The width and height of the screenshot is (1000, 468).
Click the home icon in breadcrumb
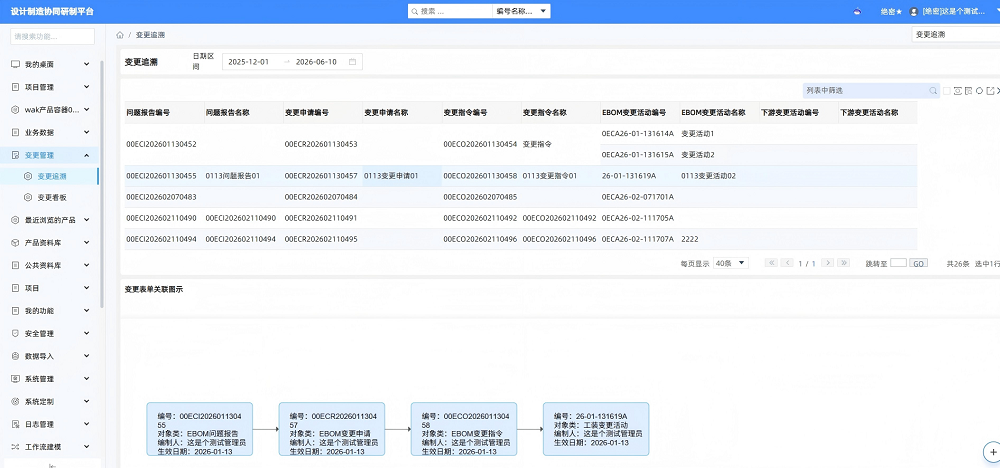(120, 35)
